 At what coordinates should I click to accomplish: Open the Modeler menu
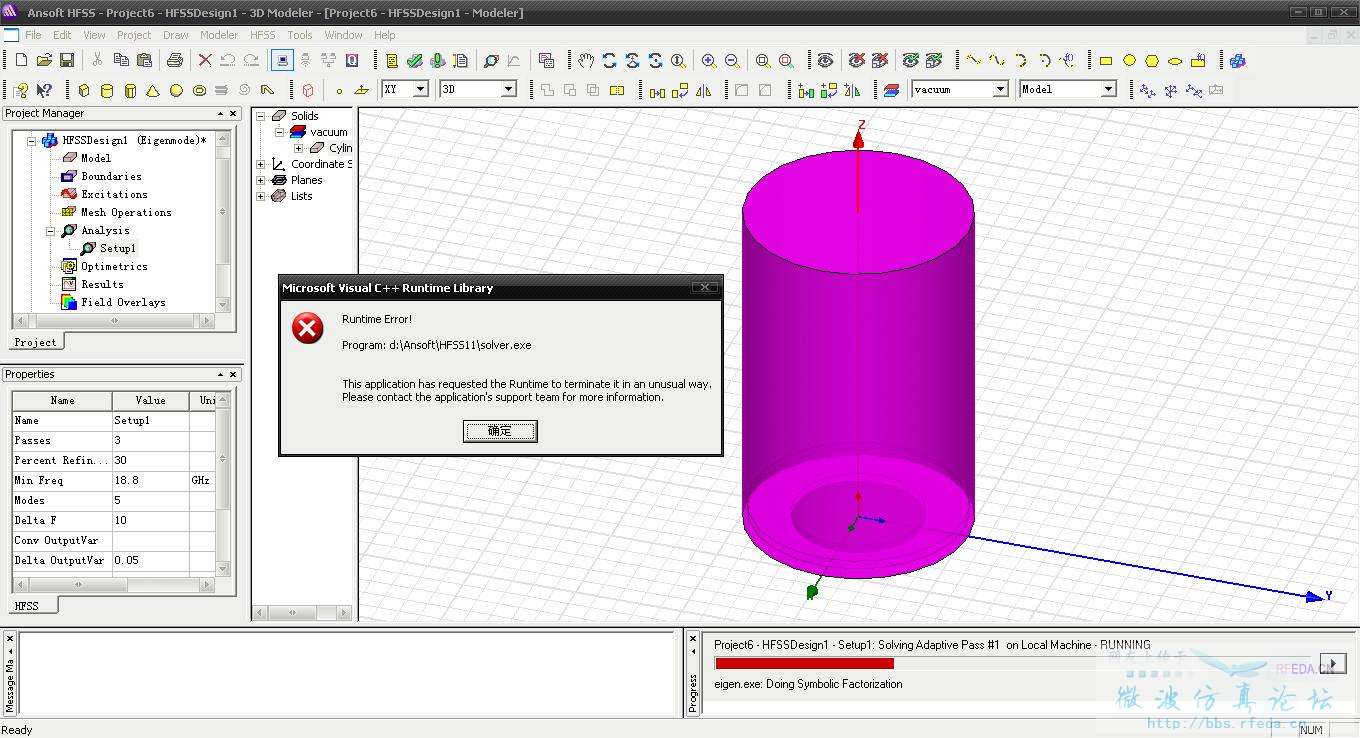pos(219,35)
